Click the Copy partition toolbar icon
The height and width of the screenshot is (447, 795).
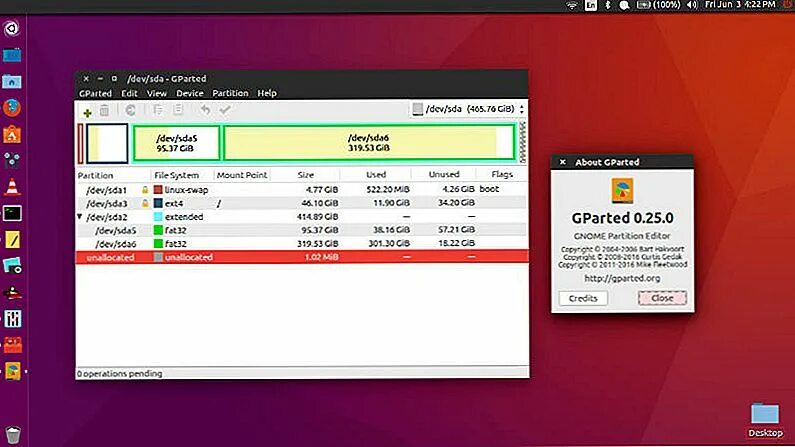pos(158,109)
